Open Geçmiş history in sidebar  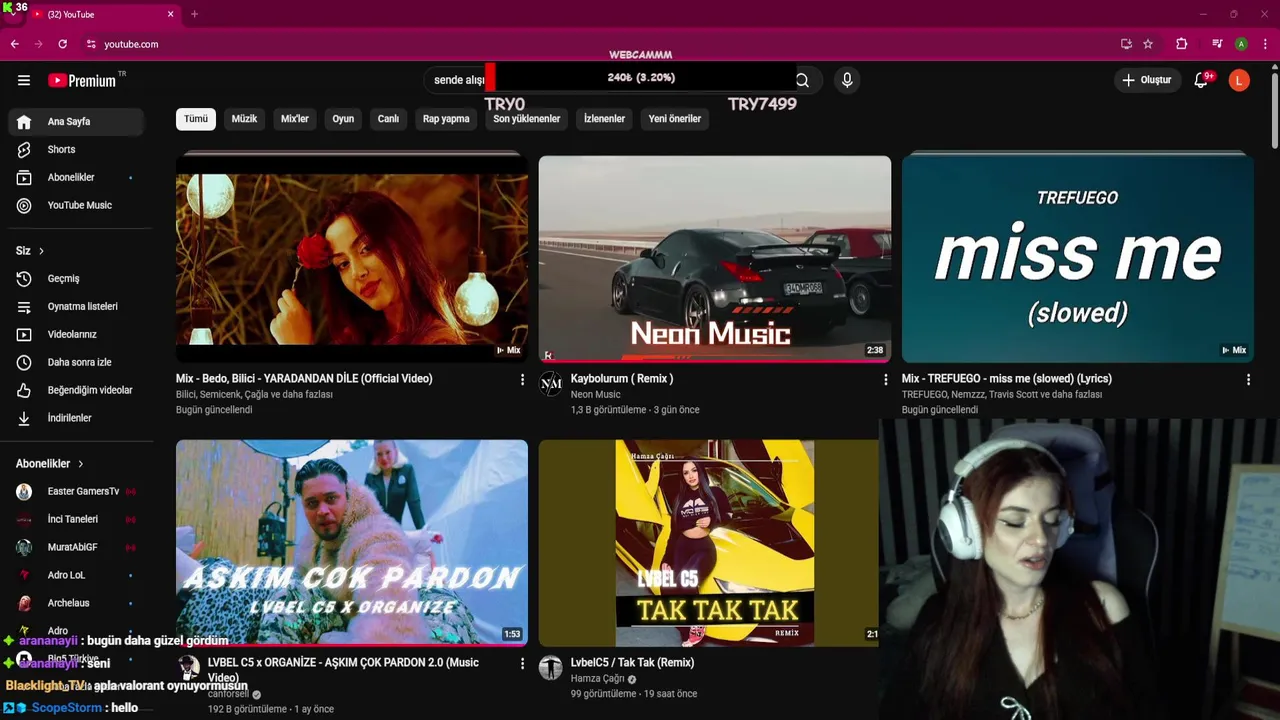[x=77, y=278]
